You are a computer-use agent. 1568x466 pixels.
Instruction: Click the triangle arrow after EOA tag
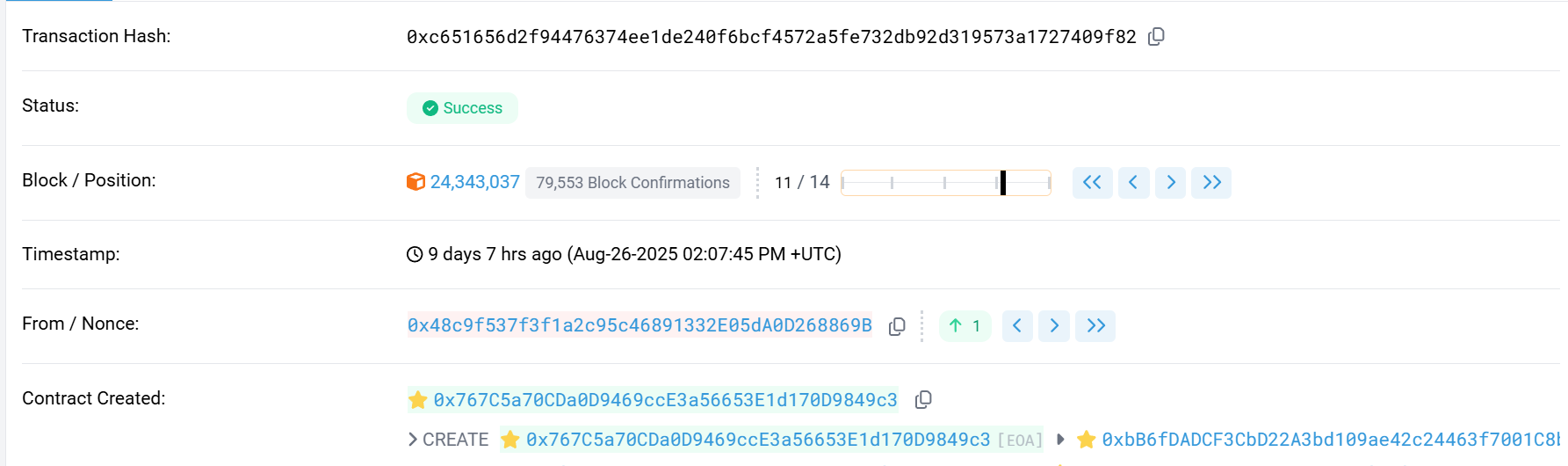[1060, 440]
